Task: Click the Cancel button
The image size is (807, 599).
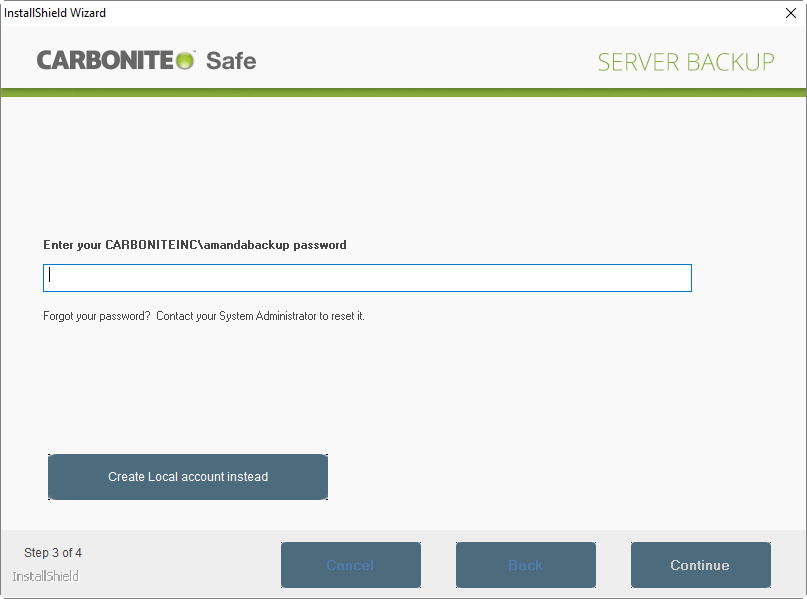Action: (x=350, y=565)
